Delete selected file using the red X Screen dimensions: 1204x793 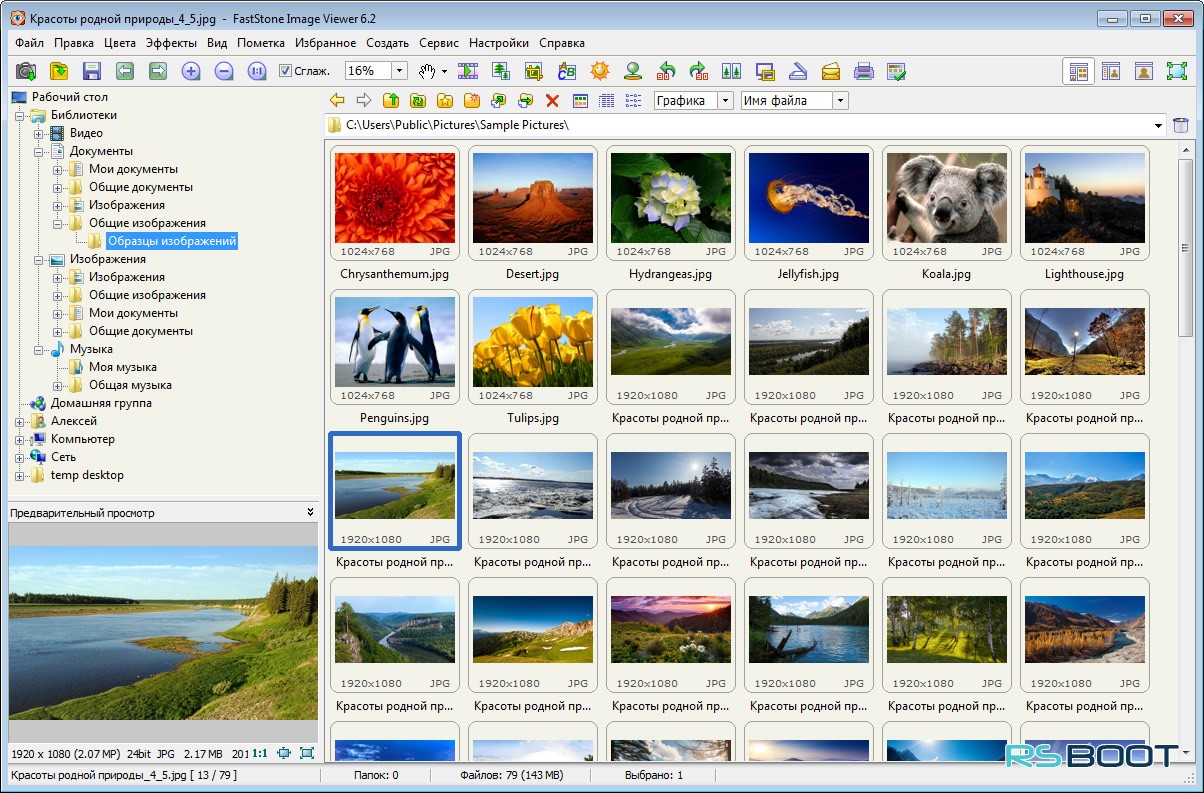[551, 100]
